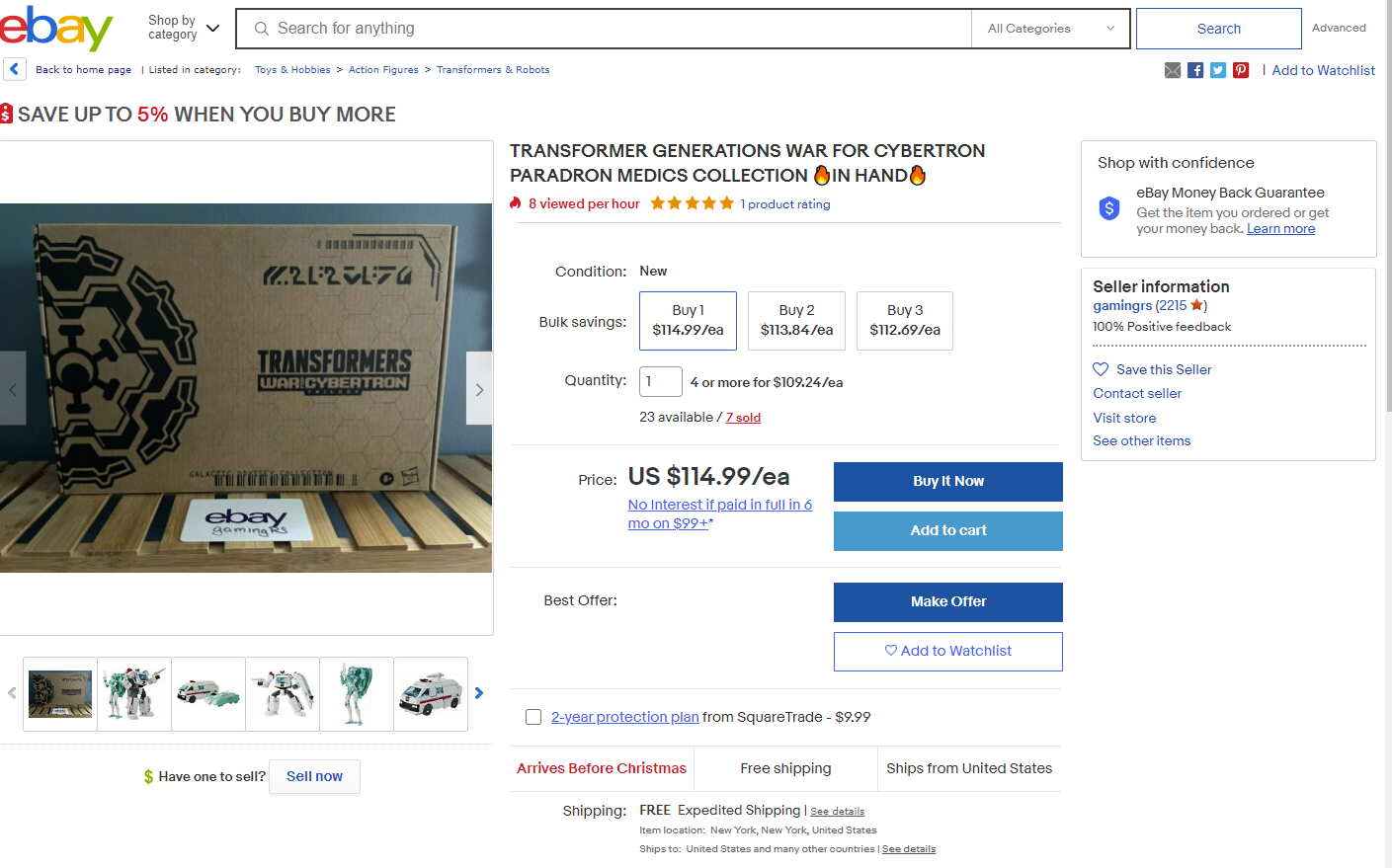Click the Quantity input field
This screenshot has height=868, width=1392.
(660, 381)
